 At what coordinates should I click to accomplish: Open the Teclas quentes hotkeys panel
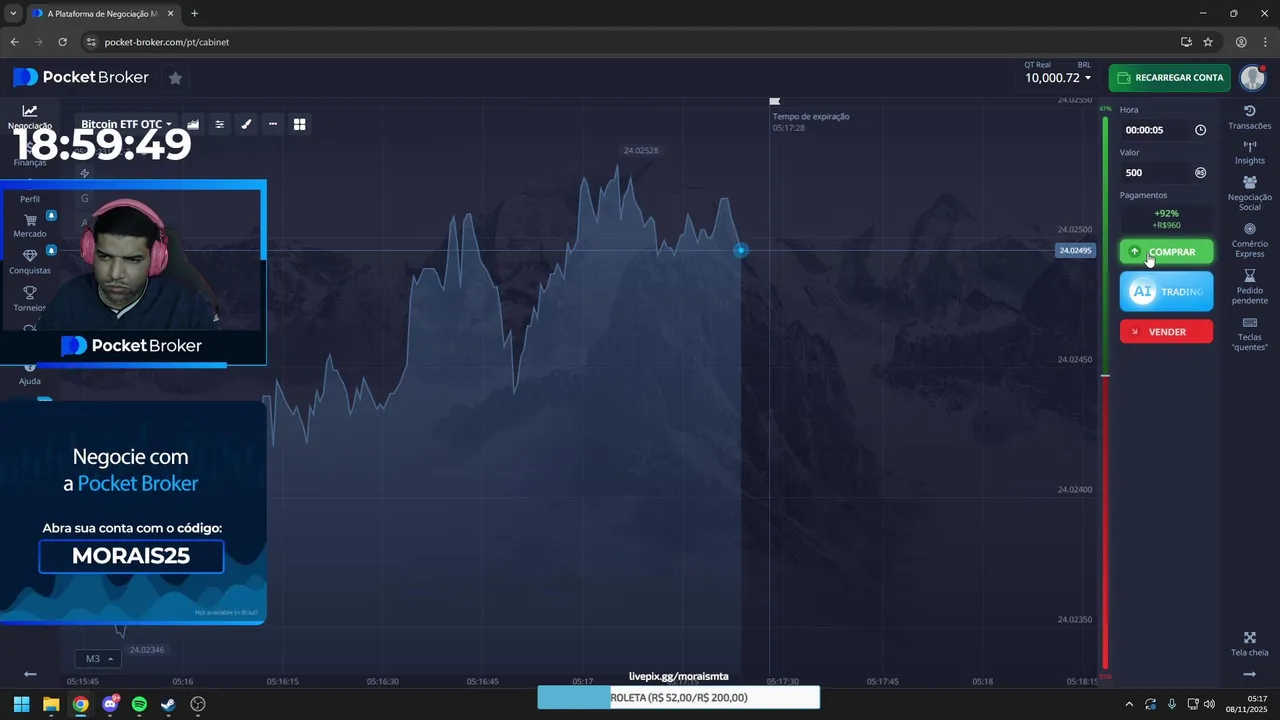[1250, 335]
